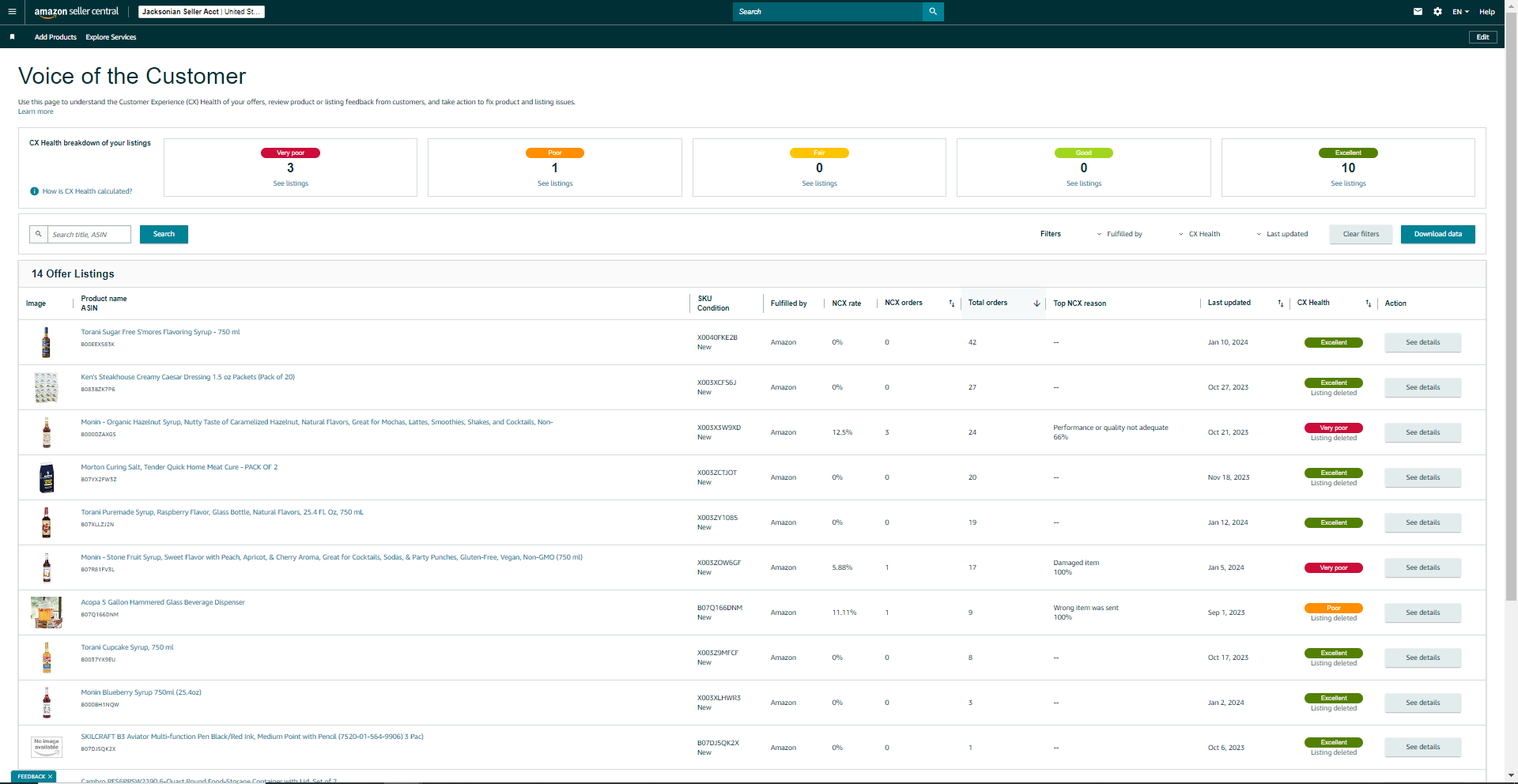
Task: Expand the CX Health filter dropdown
Action: pos(1199,234)
